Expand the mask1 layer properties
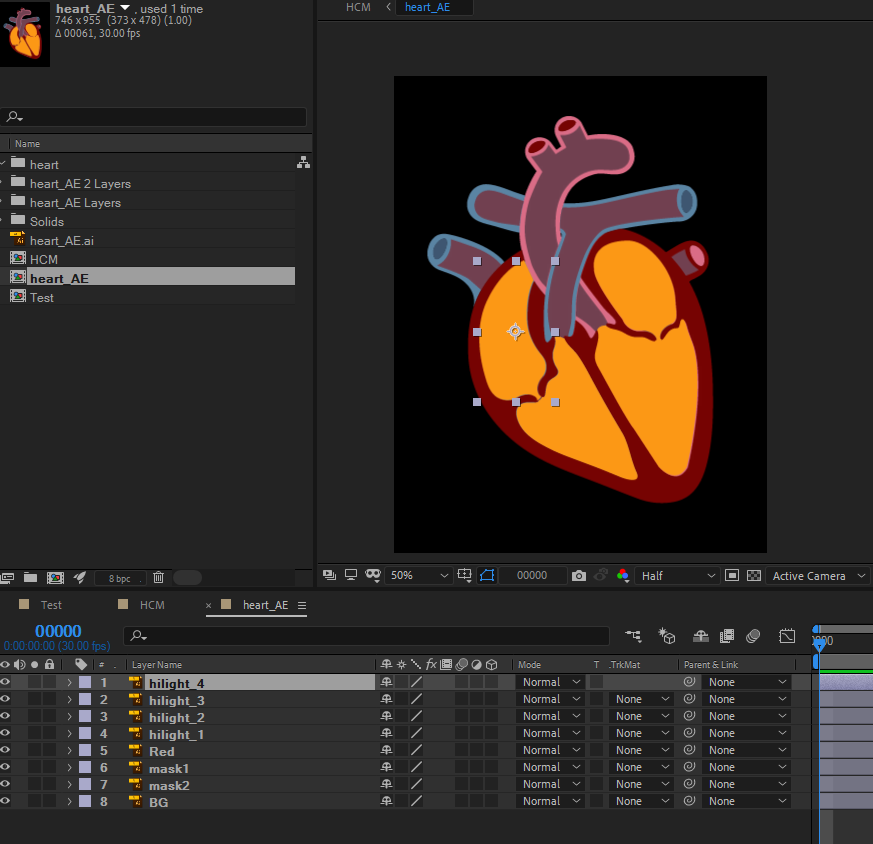Image resolution: width=873 pixels, height=844 pixels. [x=69, y=768]
